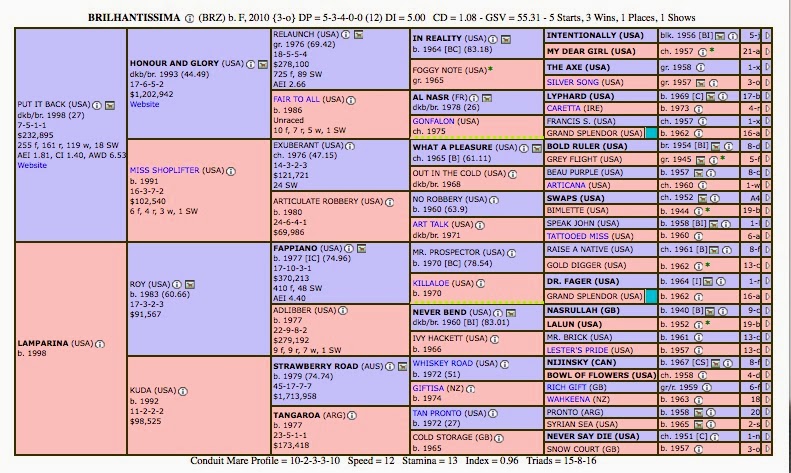The height and width of the screenshot is (473, 791).
Task: Open info icon beside COLD STORAGE
Action: [499, 438]
